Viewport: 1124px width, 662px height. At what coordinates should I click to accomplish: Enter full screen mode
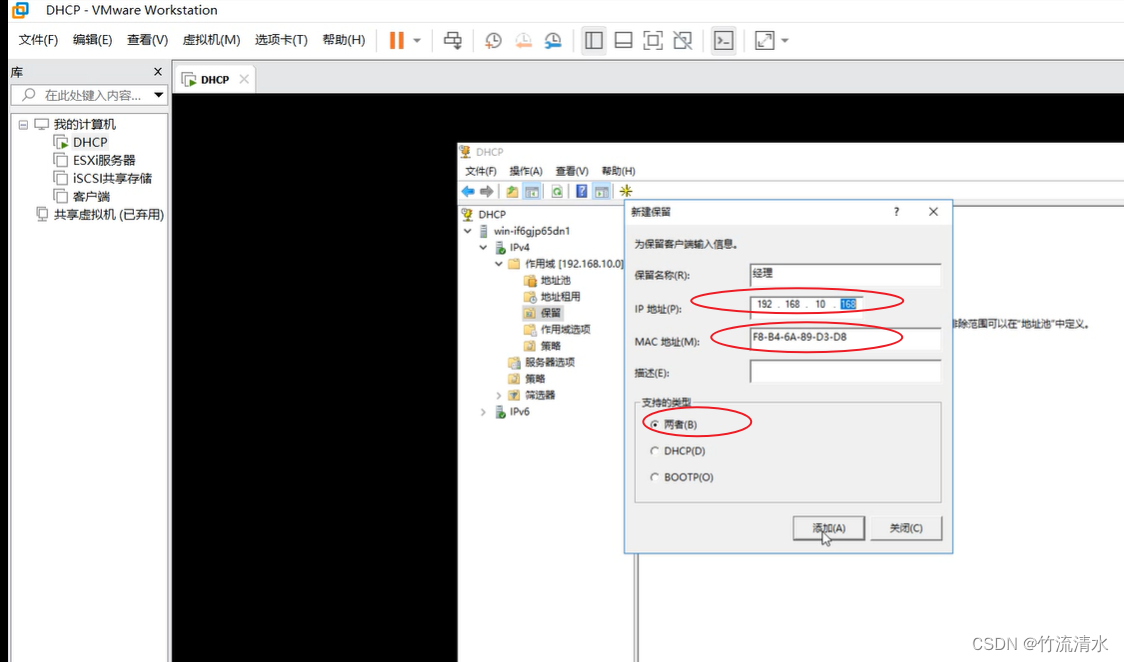[x=653, y=40]
